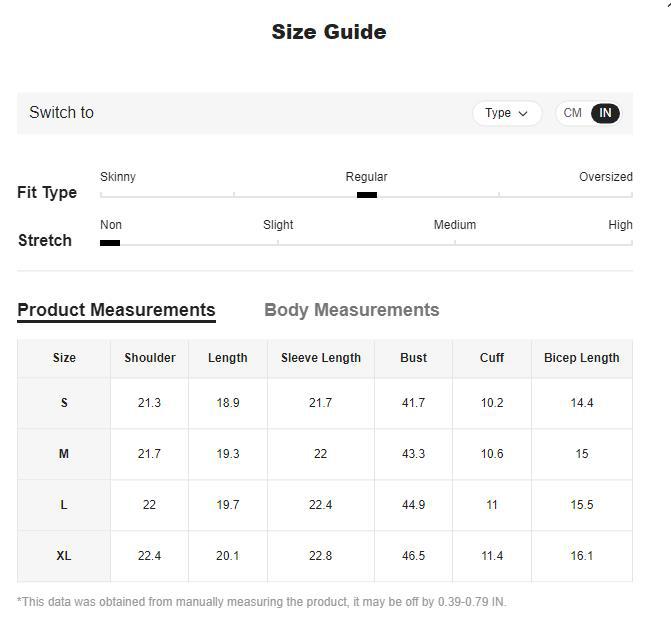Switch units to CM
Image resolution: width=671 pixels, height=625 pixels.
tap(573, 113)
